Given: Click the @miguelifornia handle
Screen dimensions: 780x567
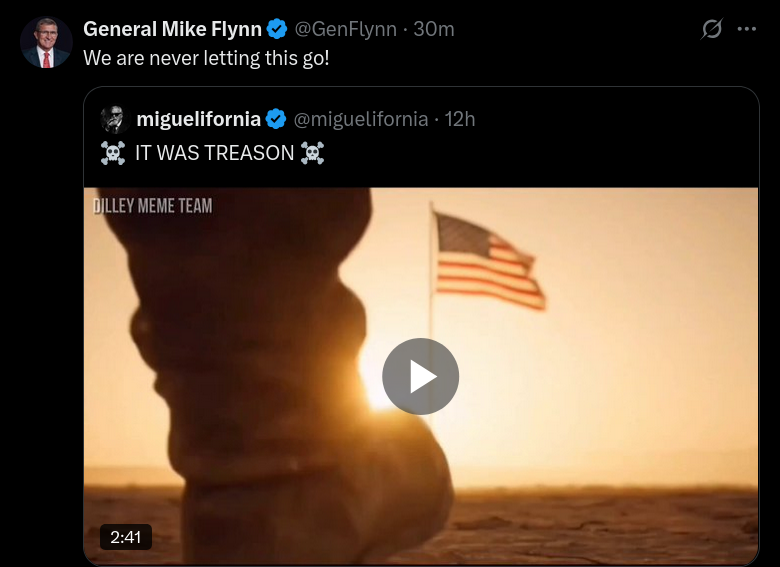Looking at the screenshot, I should pyautogui.click(x=360, y=120).
